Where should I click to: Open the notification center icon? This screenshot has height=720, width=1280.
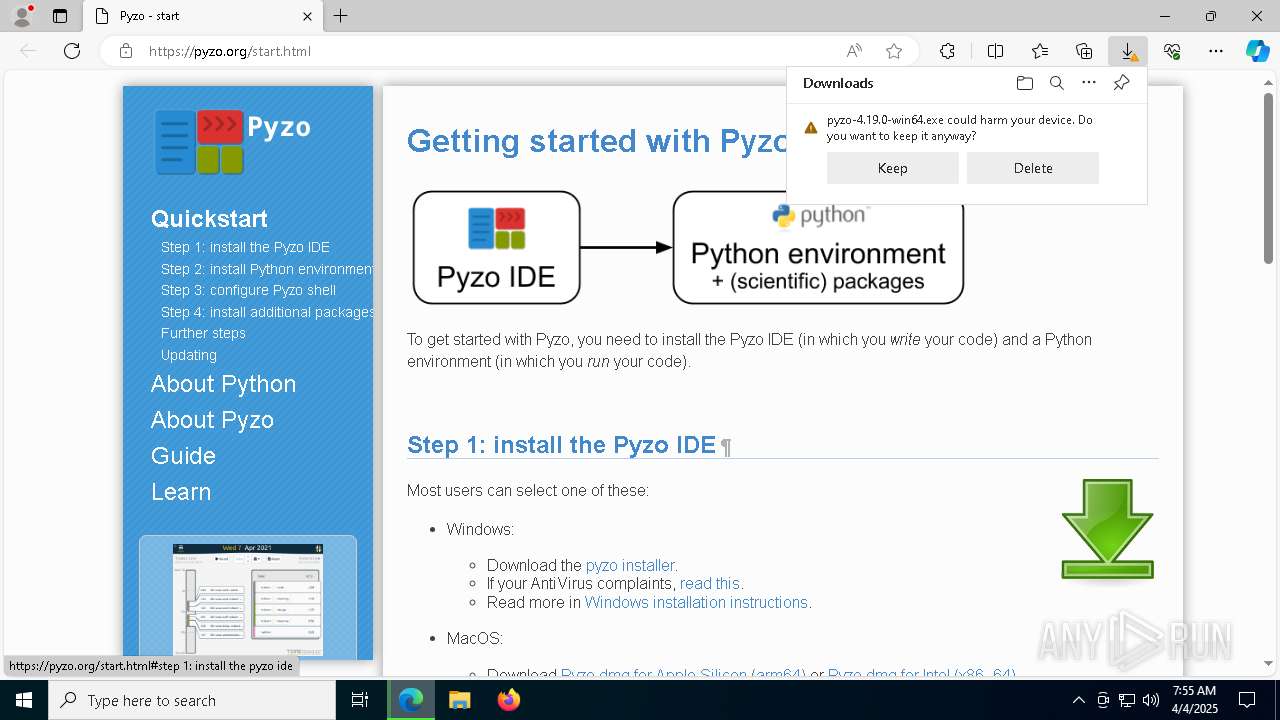(1247, 700)
